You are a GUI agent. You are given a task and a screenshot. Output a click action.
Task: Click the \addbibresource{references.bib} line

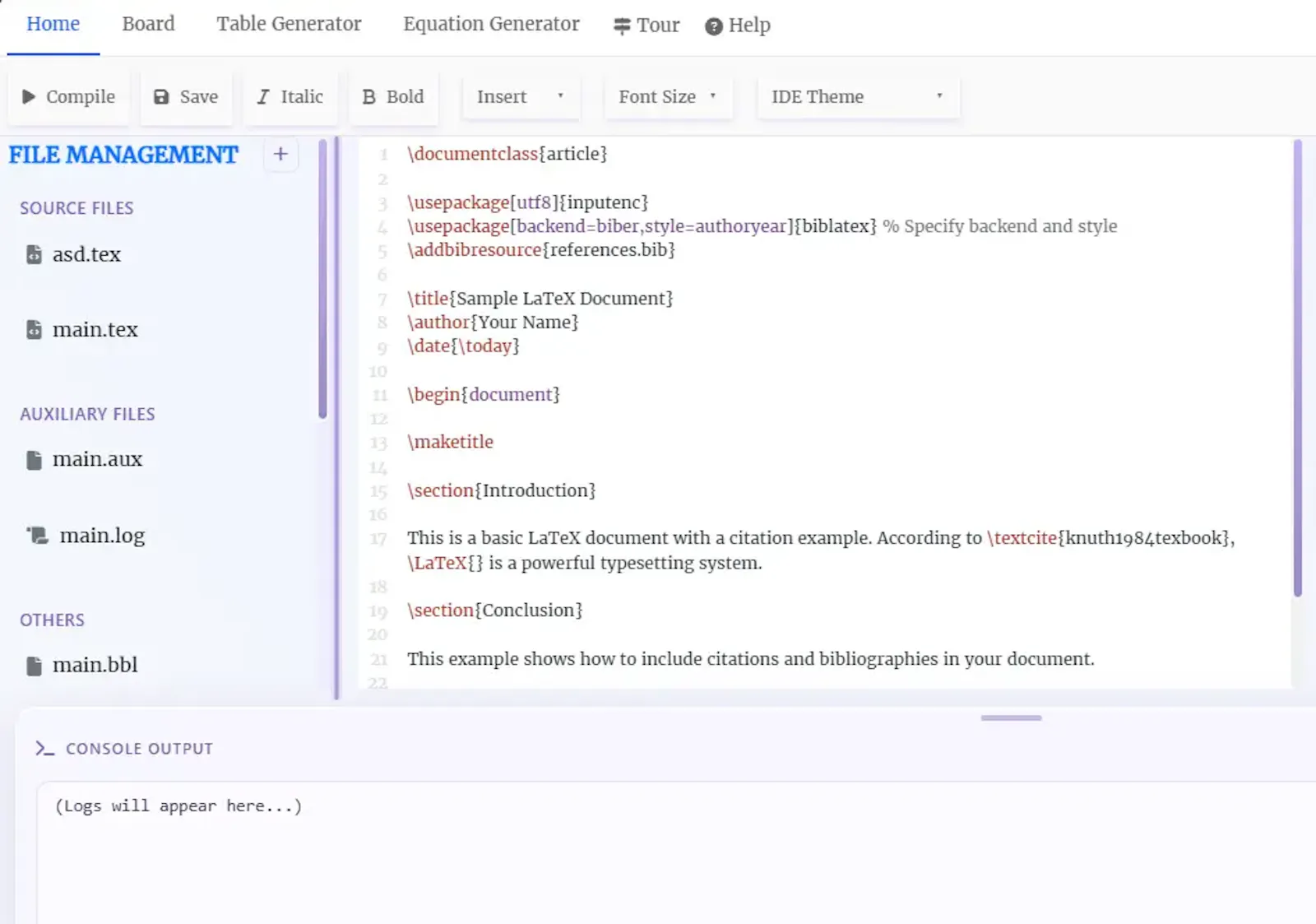click(540, 251)
